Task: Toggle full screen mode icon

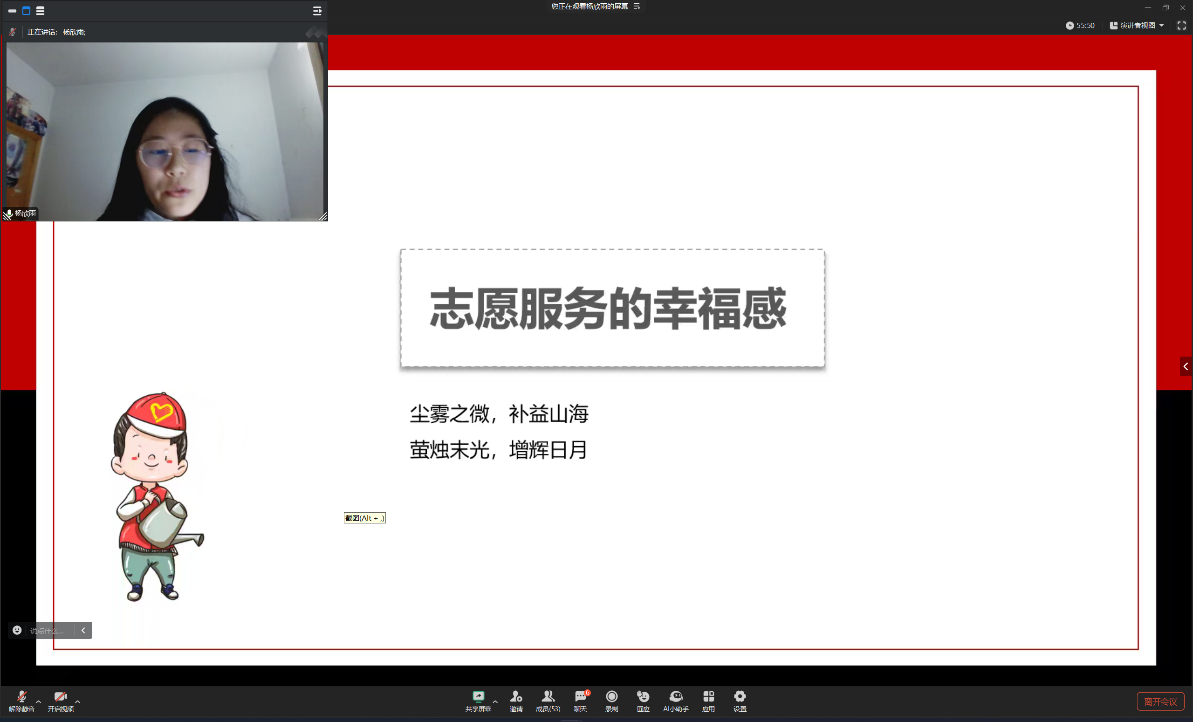Action: (x=1181, y=25)
